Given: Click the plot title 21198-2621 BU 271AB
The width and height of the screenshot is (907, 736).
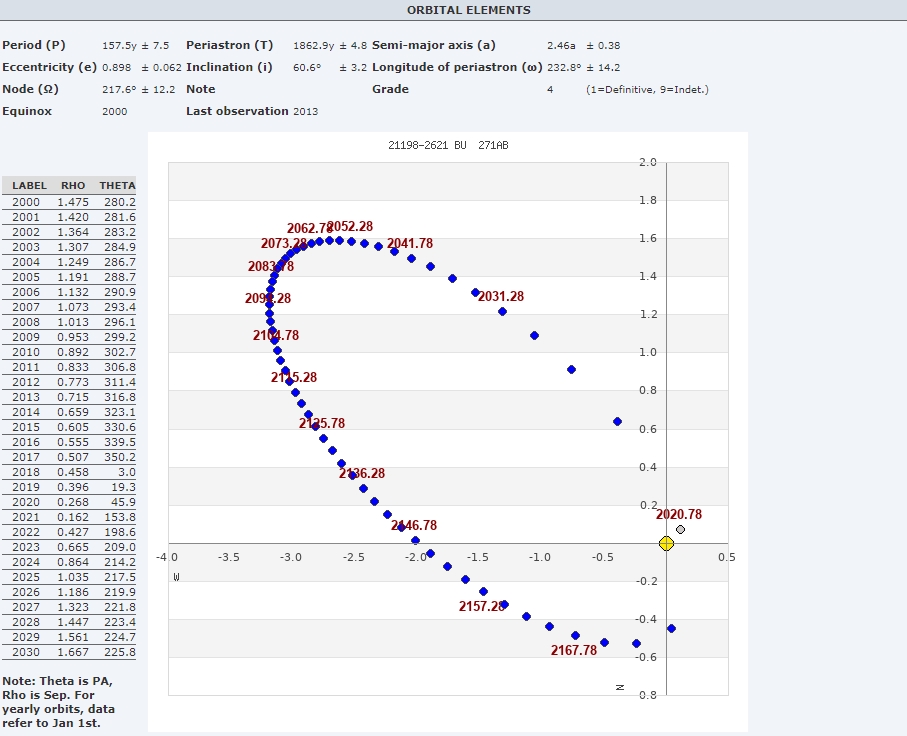Looking at the screenshot, I should point(441,146).
